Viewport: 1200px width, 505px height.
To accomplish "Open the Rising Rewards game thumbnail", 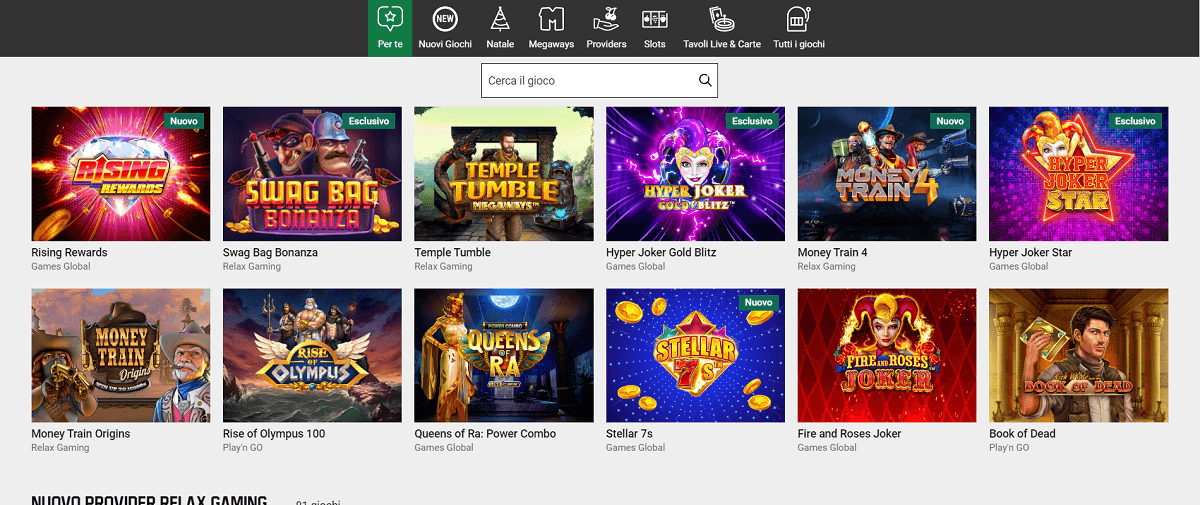I will point(121,174).
